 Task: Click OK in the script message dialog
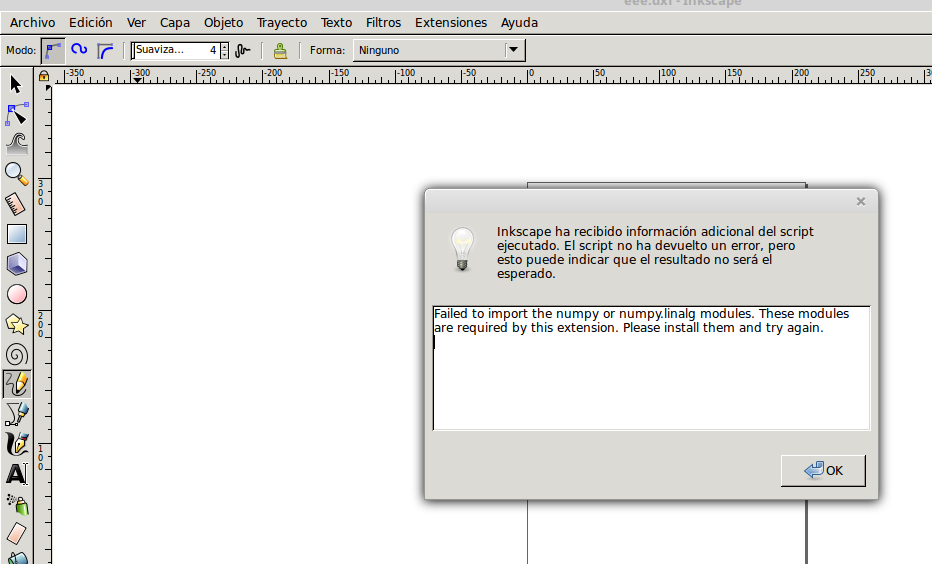pyautogui.click(x=823, y=471)
